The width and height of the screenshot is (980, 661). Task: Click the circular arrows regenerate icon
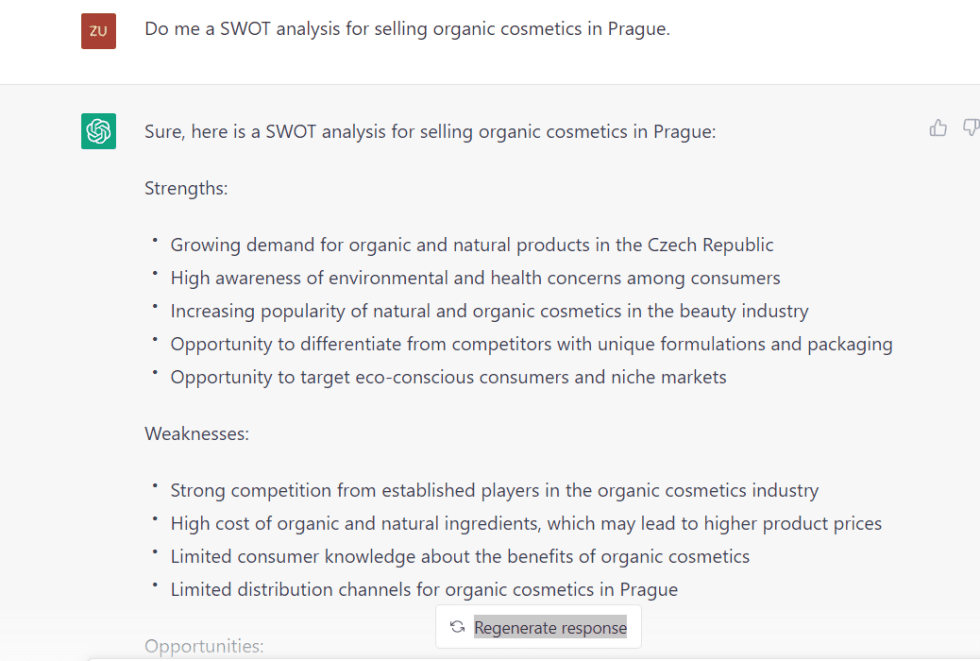point(458,627)
